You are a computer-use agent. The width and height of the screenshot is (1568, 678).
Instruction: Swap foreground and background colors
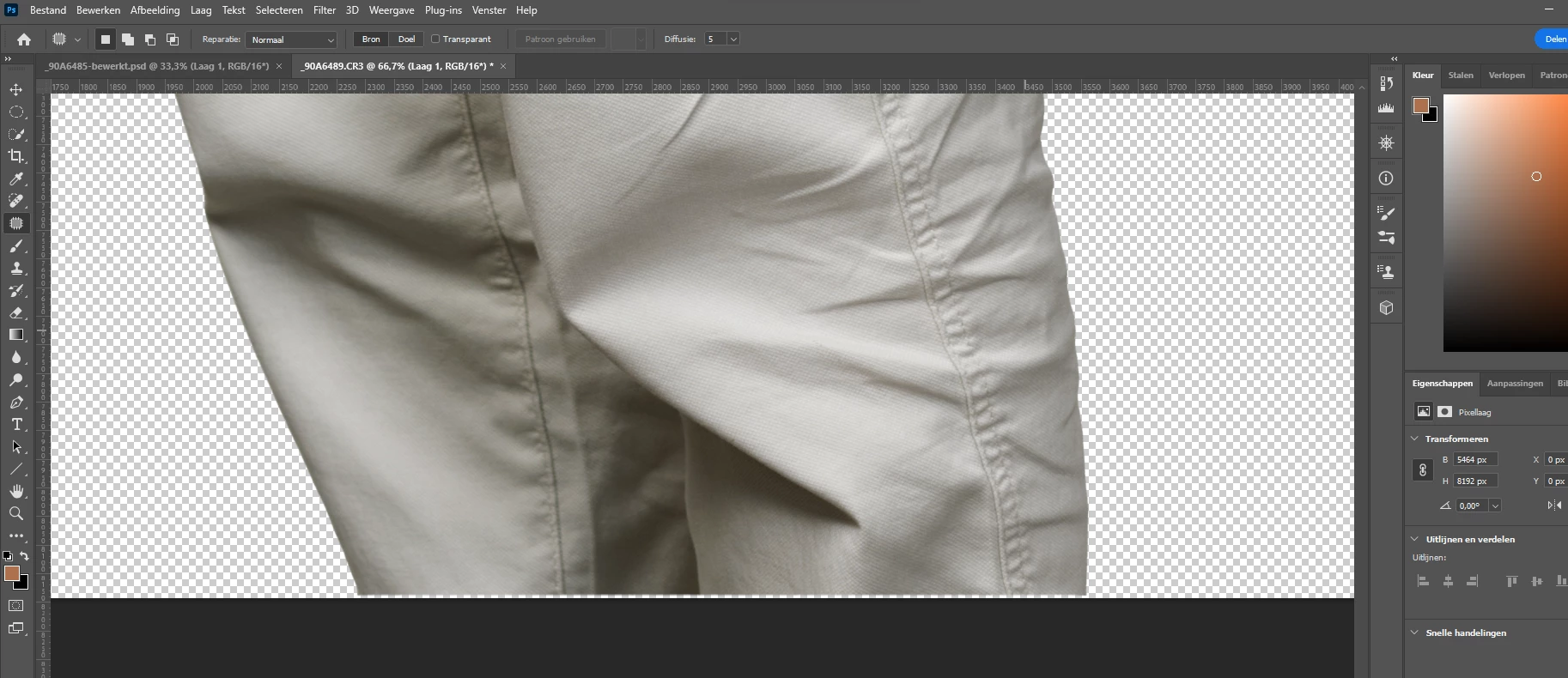24,556
